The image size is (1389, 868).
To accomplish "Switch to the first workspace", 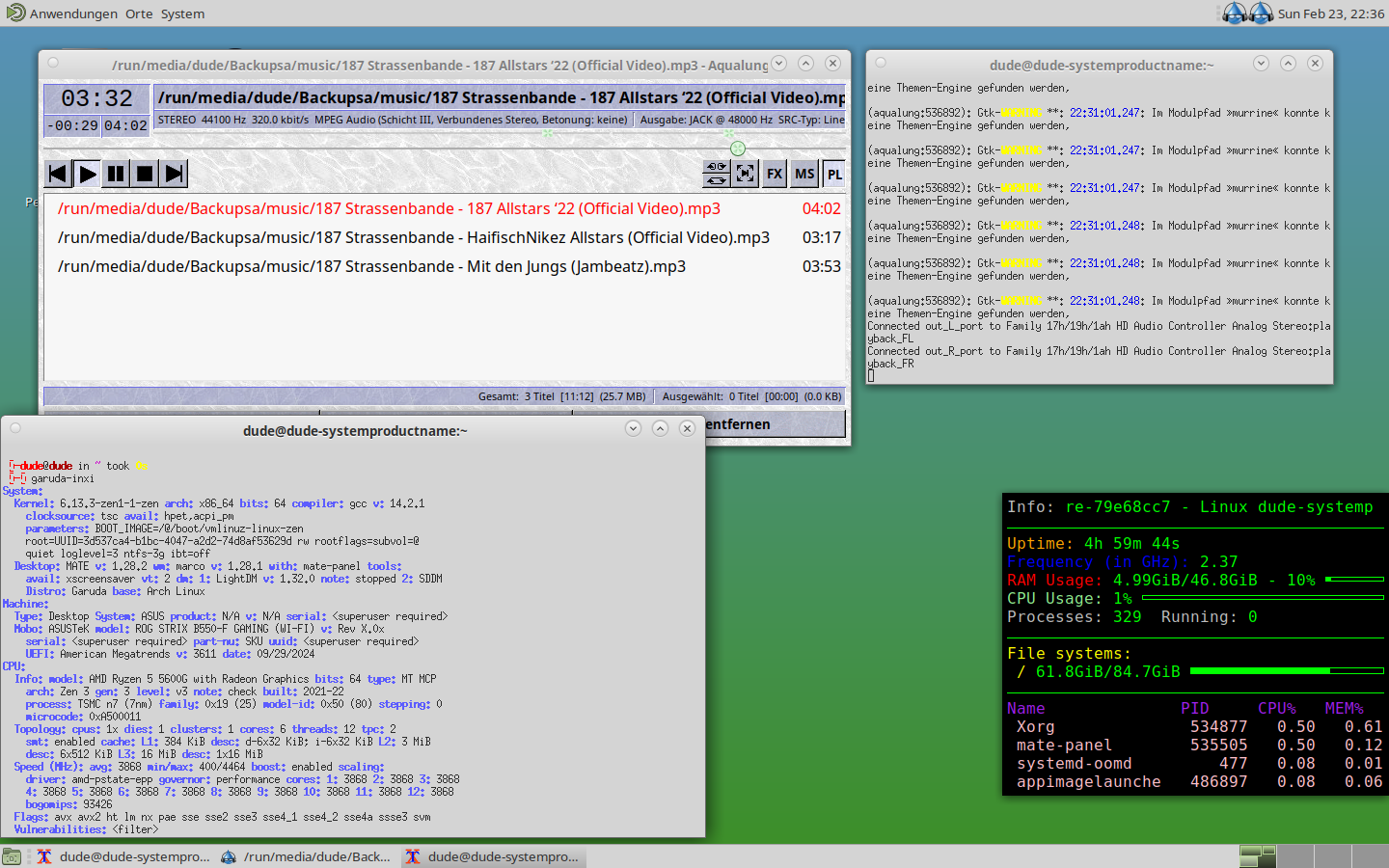I will pos(1258,856).
